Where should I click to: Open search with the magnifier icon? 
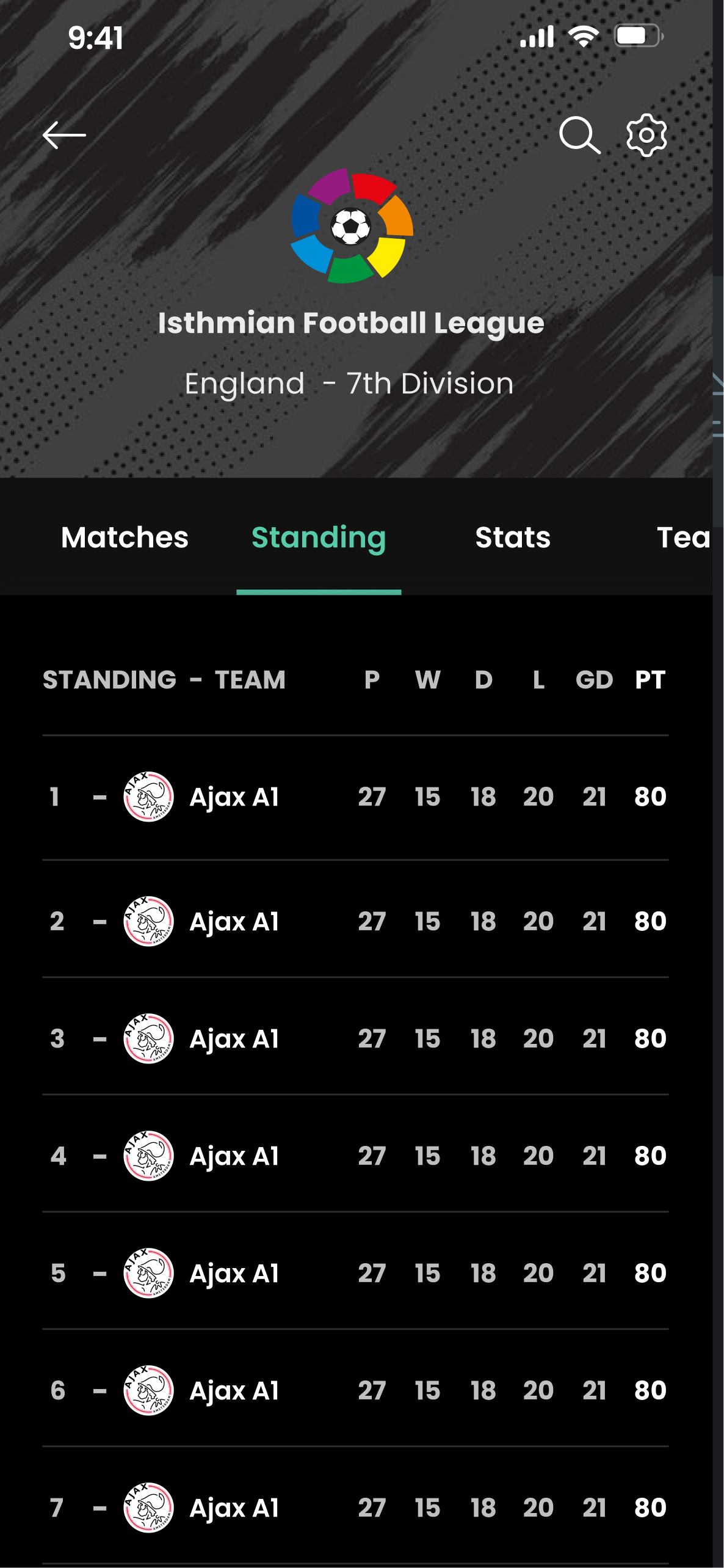579,135
